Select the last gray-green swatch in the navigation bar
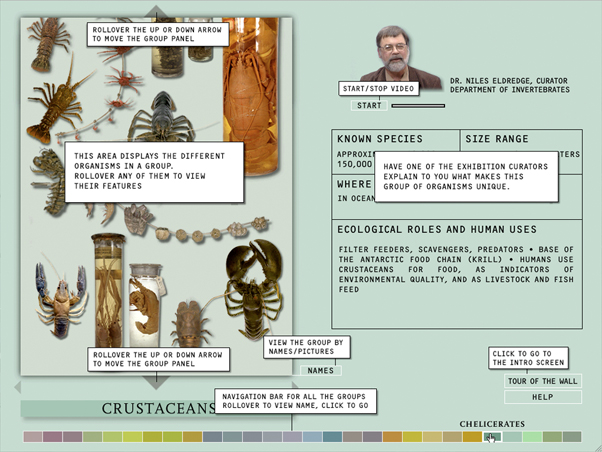Image resolution: width=602 pixels, height=452 pixels. (x=572, y=437)
